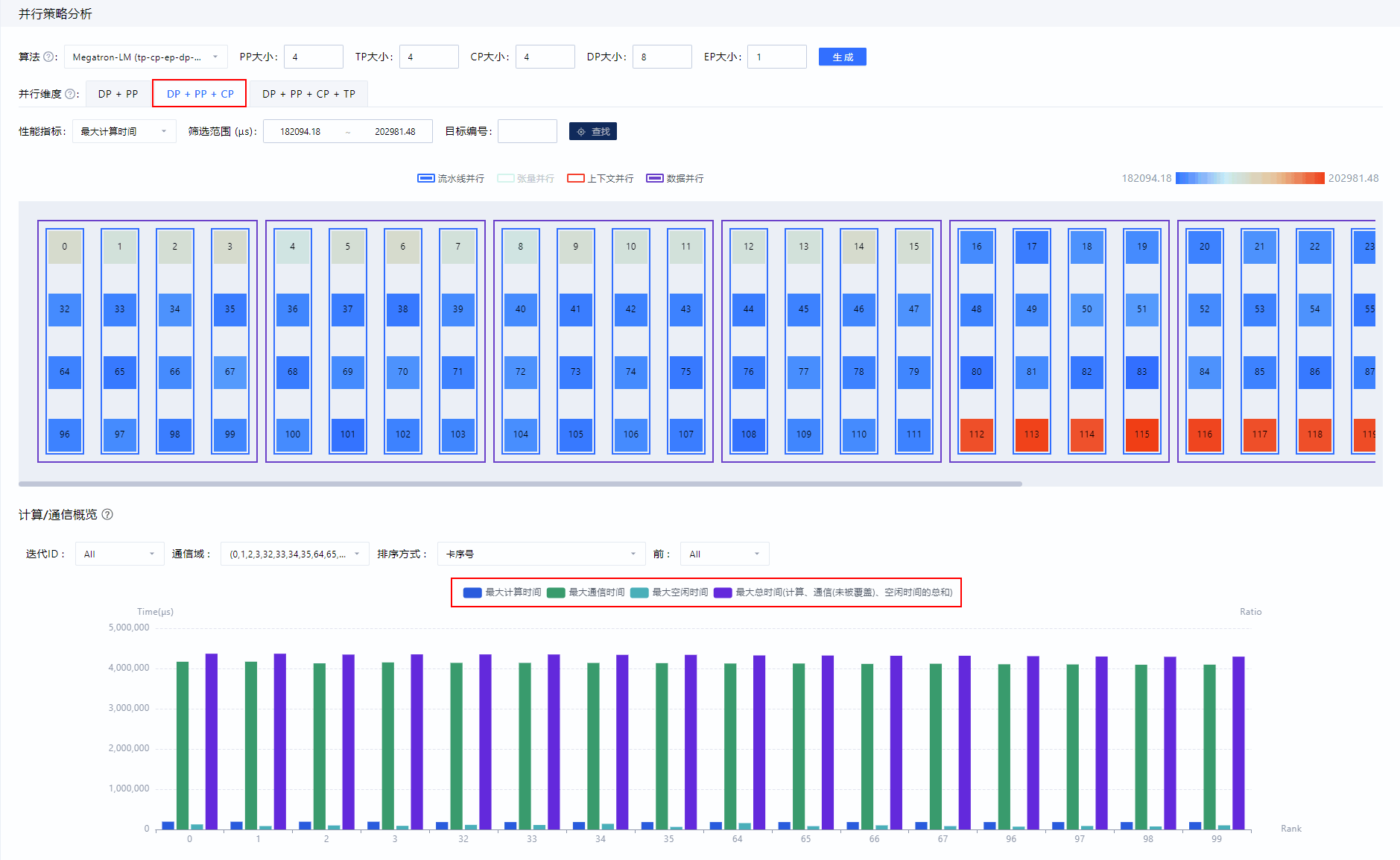Hide 最大通信时间 series in chart legend
The height and width of the screenshot is (860, 1400).
586,592
